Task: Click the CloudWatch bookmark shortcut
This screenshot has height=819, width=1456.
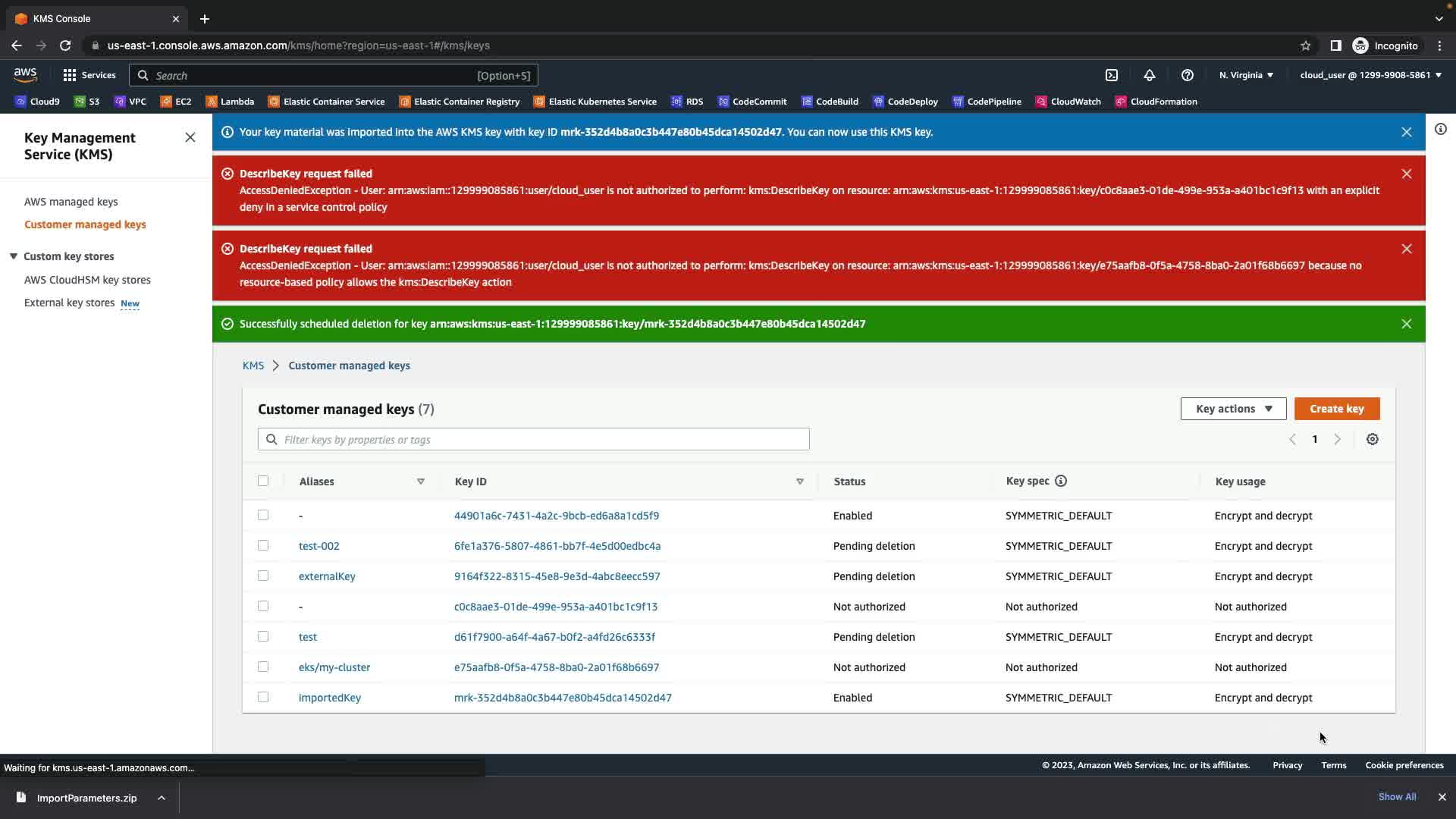Action: click(1068, 102)
